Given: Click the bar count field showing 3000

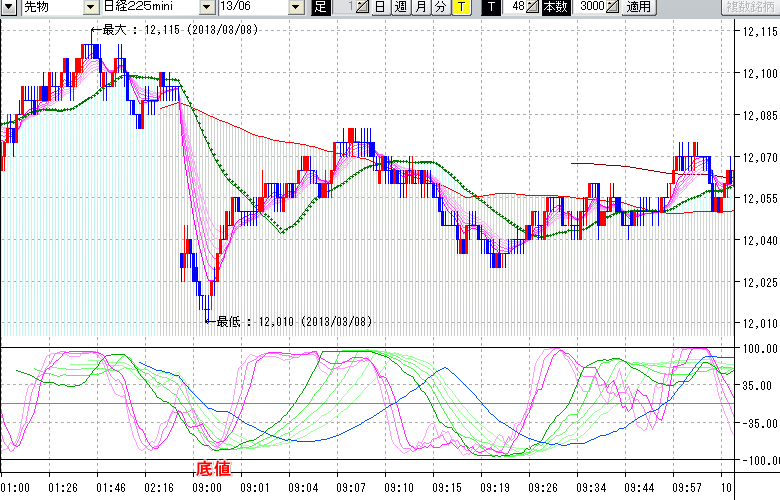Looking at the screenshot, I should [x=591, y=7].
